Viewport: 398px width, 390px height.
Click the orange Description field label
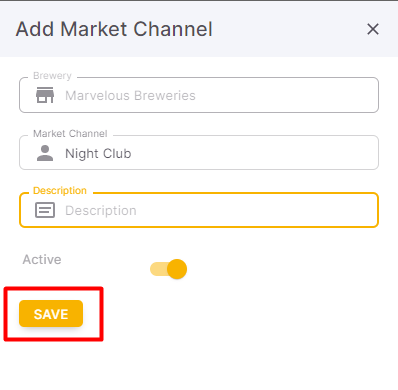click(x=60, y=191)
